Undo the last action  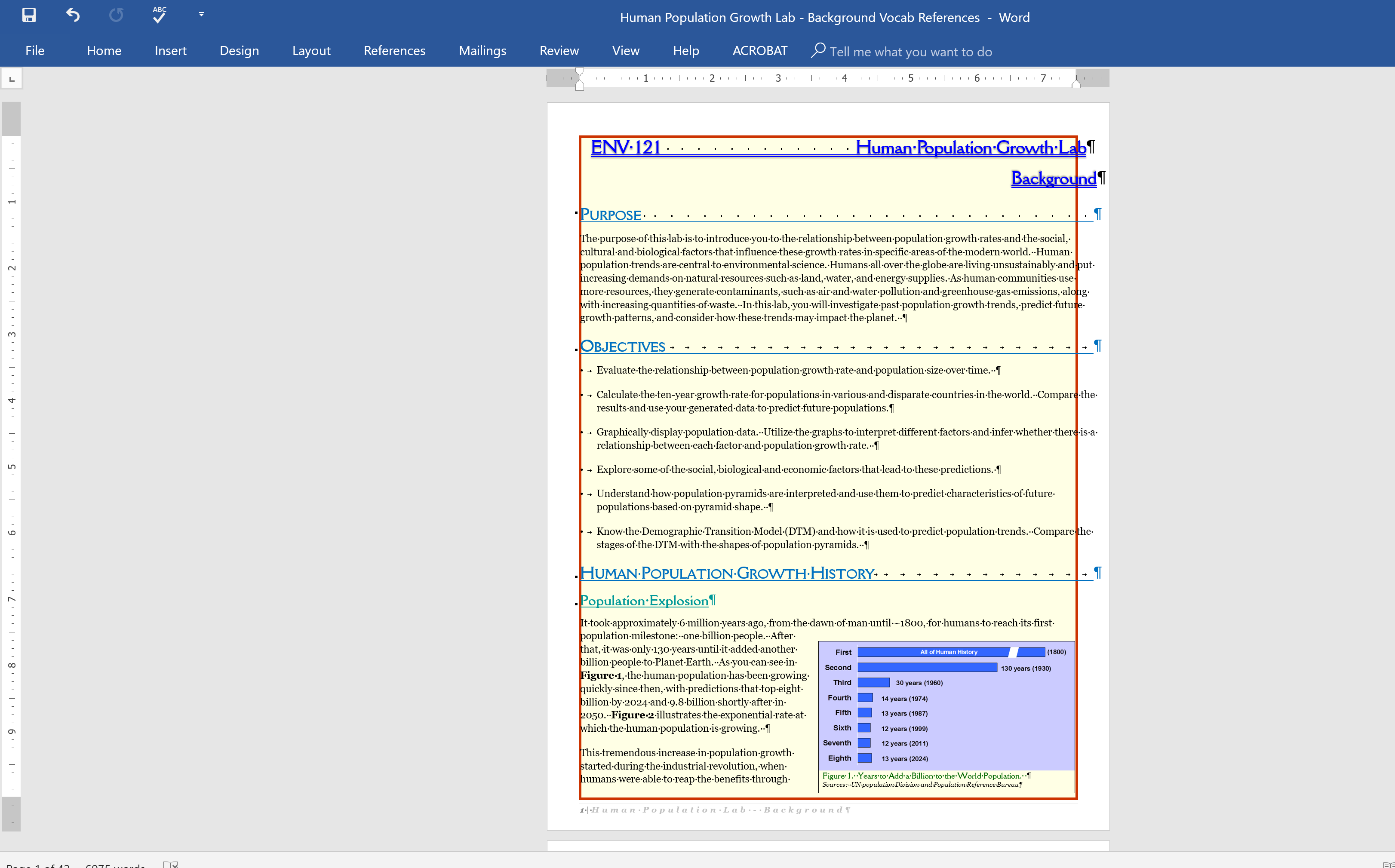tap(72, 15)
